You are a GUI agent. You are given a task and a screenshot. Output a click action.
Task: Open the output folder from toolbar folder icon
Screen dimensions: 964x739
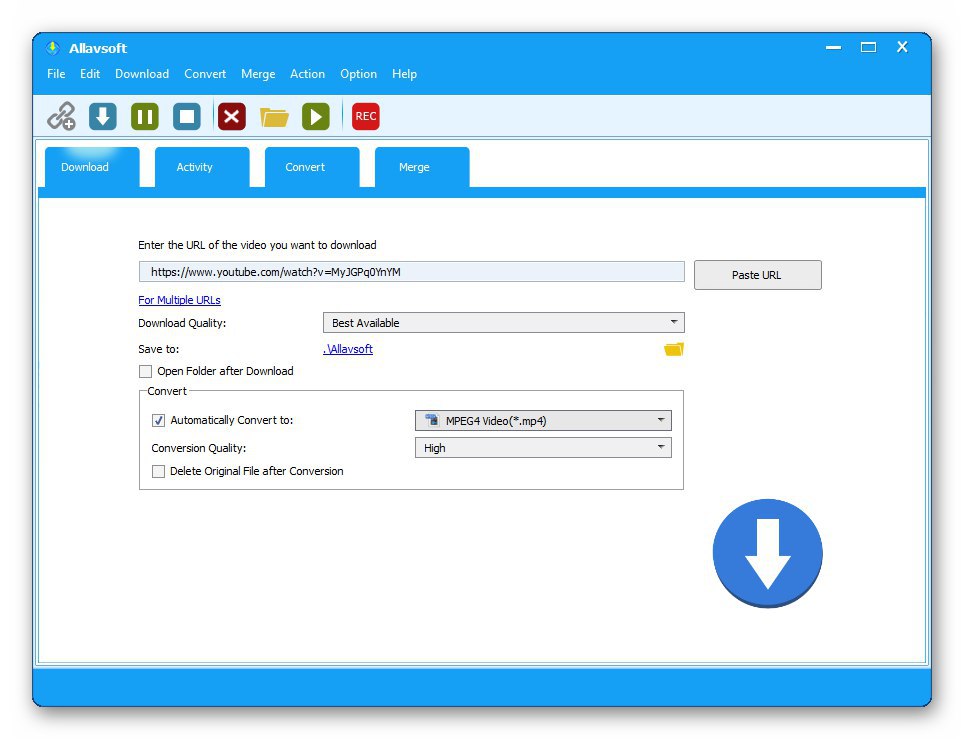click(274, 117)
